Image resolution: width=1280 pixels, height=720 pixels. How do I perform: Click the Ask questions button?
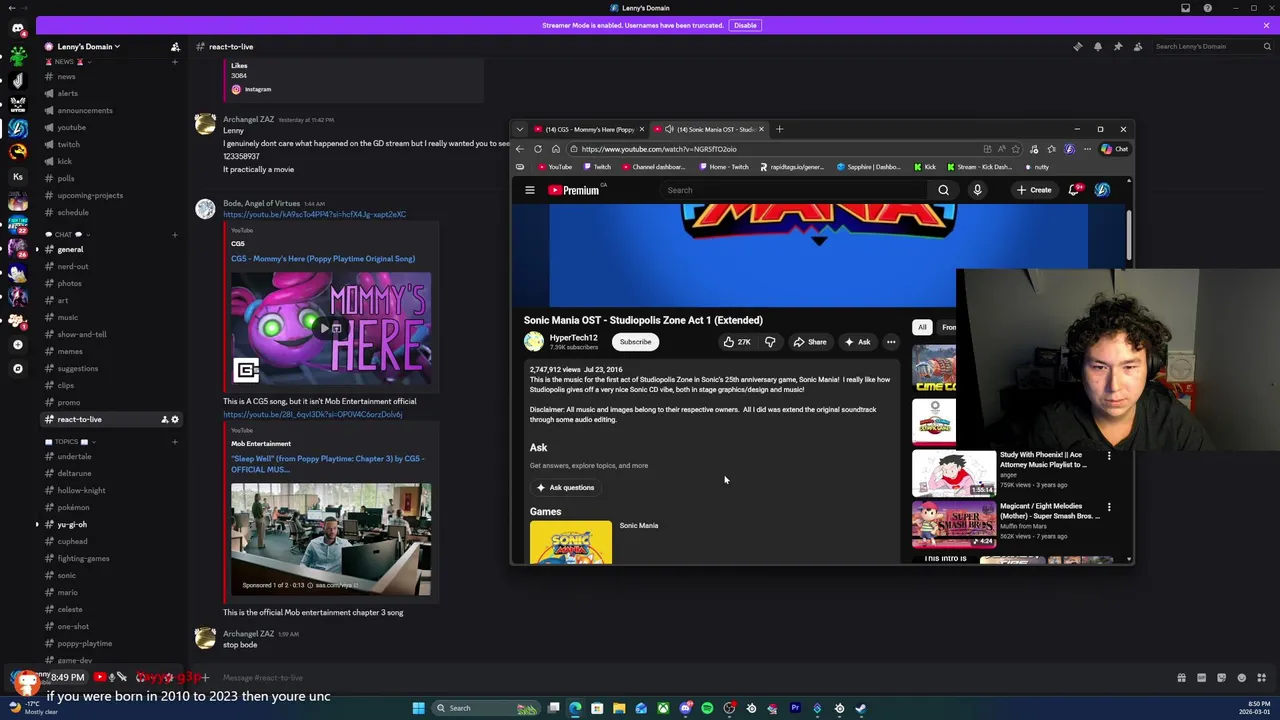[x=565, y=487]
